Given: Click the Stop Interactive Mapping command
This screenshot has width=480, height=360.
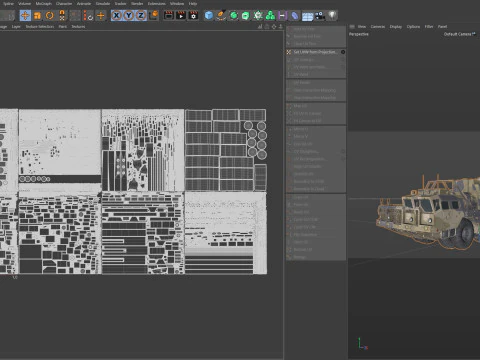Looking at the screenshot, I should point(315,98).
